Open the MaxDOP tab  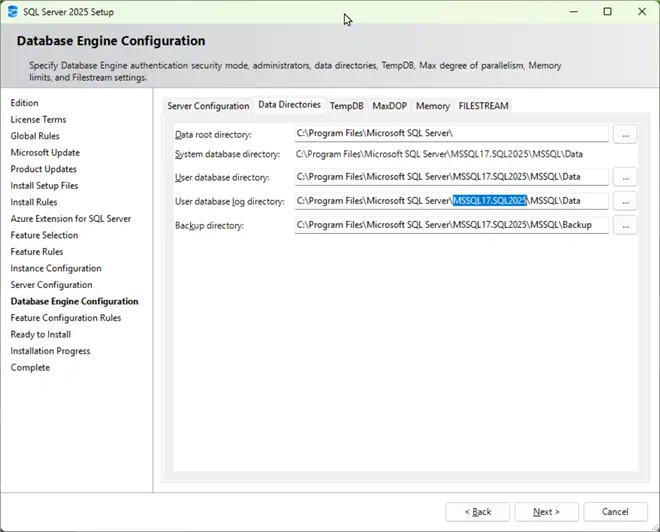coord(389,106)
